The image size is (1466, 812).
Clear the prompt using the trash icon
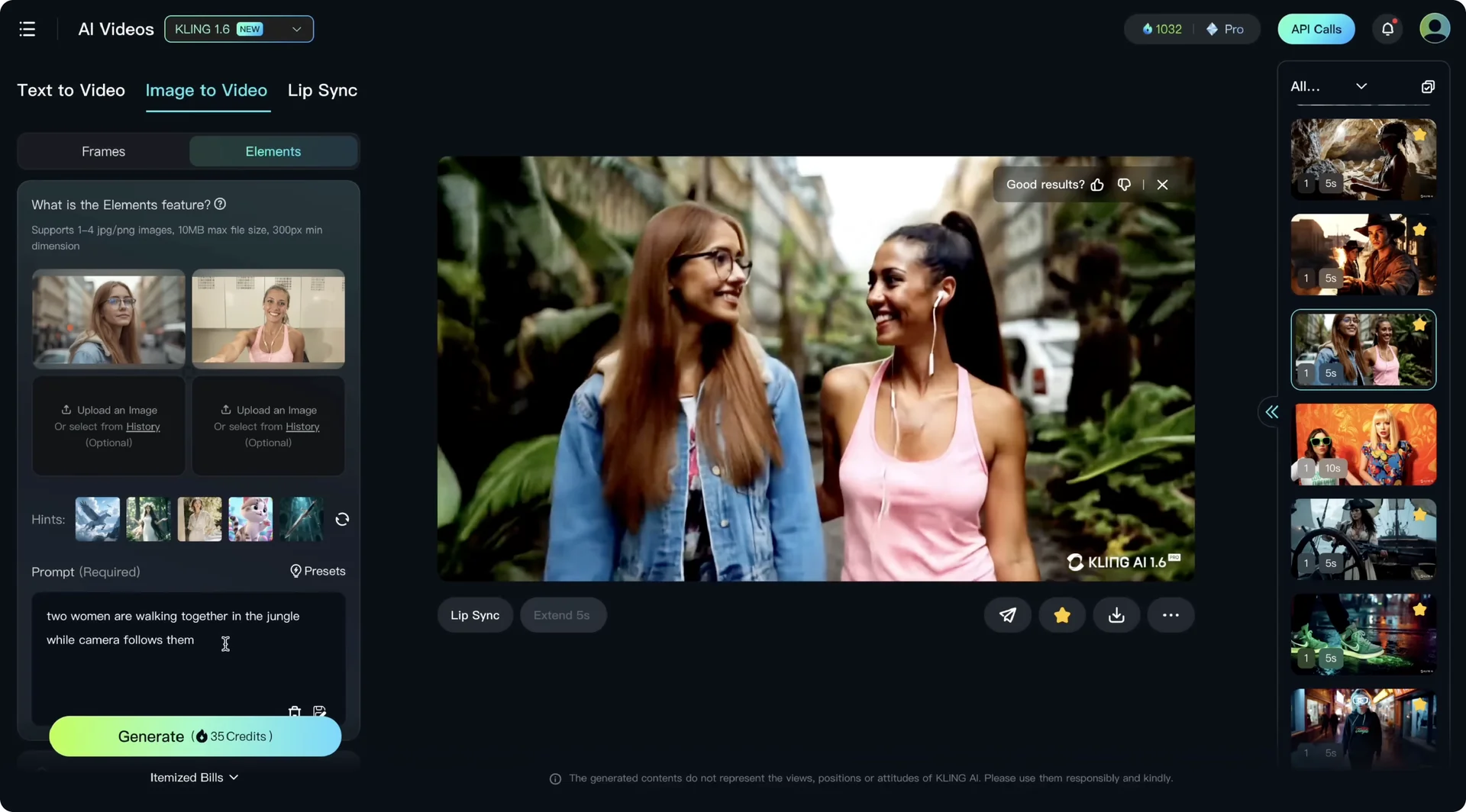coord(295,711)
